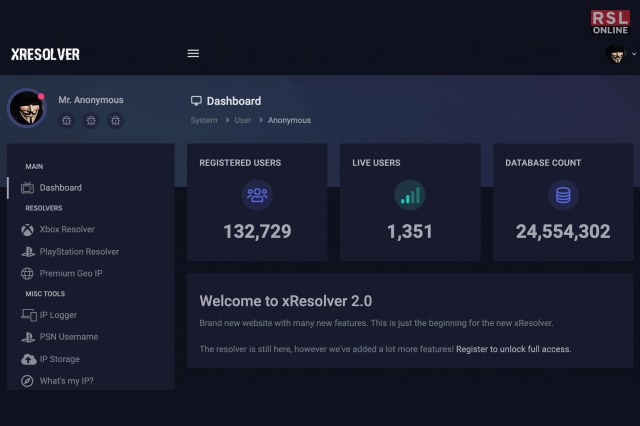
Task: Click the live users signal bars icon
Action: click(x=410, y=195)
